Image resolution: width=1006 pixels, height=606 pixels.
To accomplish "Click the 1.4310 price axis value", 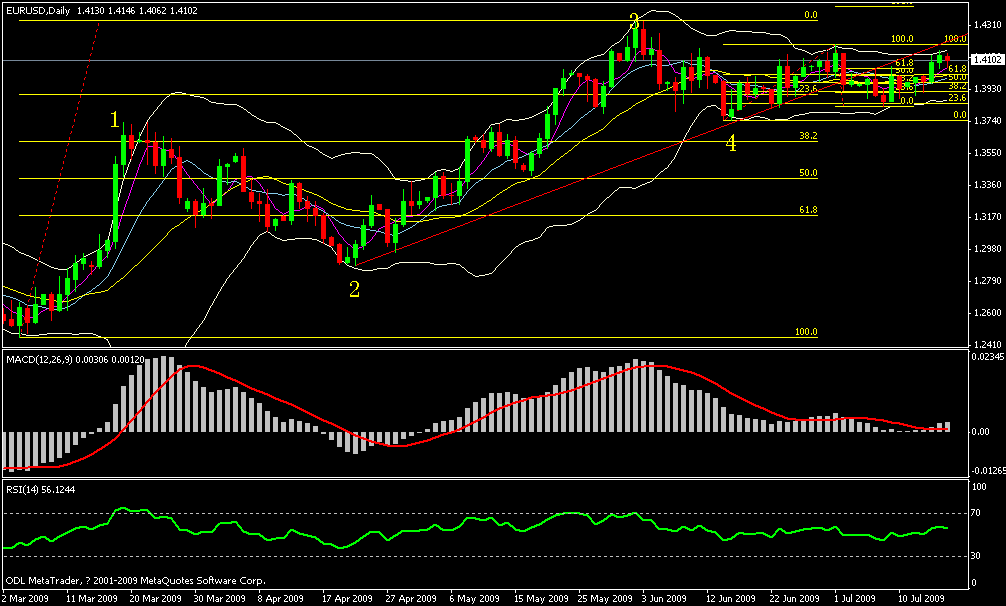I will tap(987, 24).
